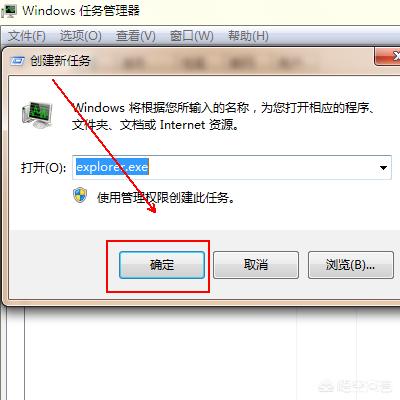Open the 选项(O) menu
Screen dimensions: 400x400
point(81,36)
